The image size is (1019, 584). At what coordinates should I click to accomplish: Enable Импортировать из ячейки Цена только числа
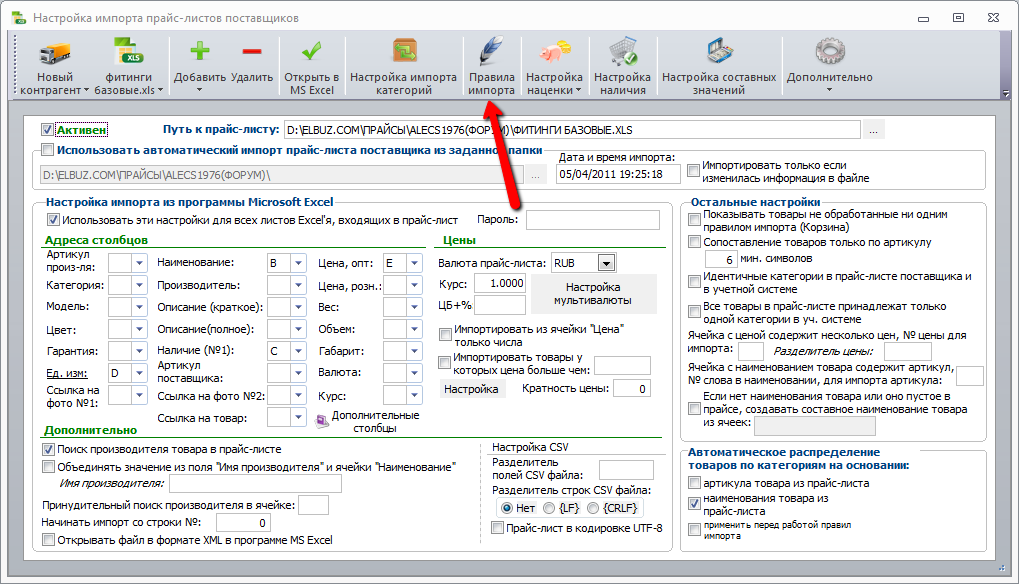pos(445,335)
